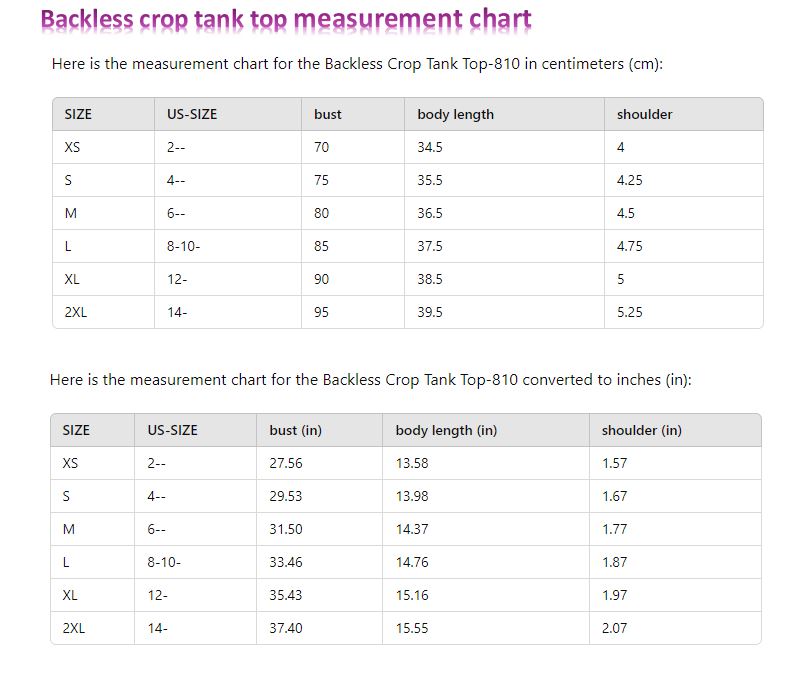
Task: Click the "bust (in)" column header
Action: (295, 430)
